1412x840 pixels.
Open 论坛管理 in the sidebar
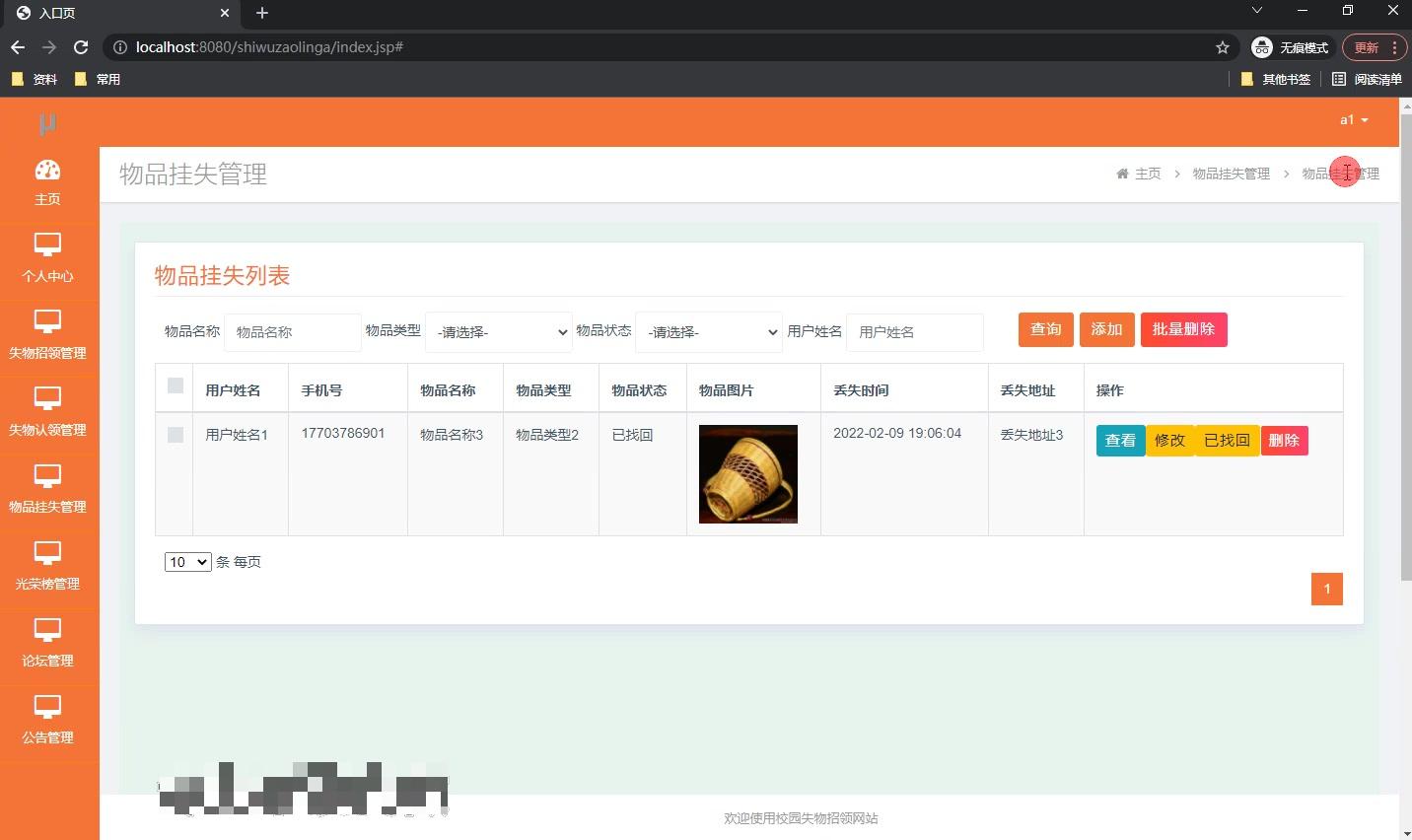(47, 642)
